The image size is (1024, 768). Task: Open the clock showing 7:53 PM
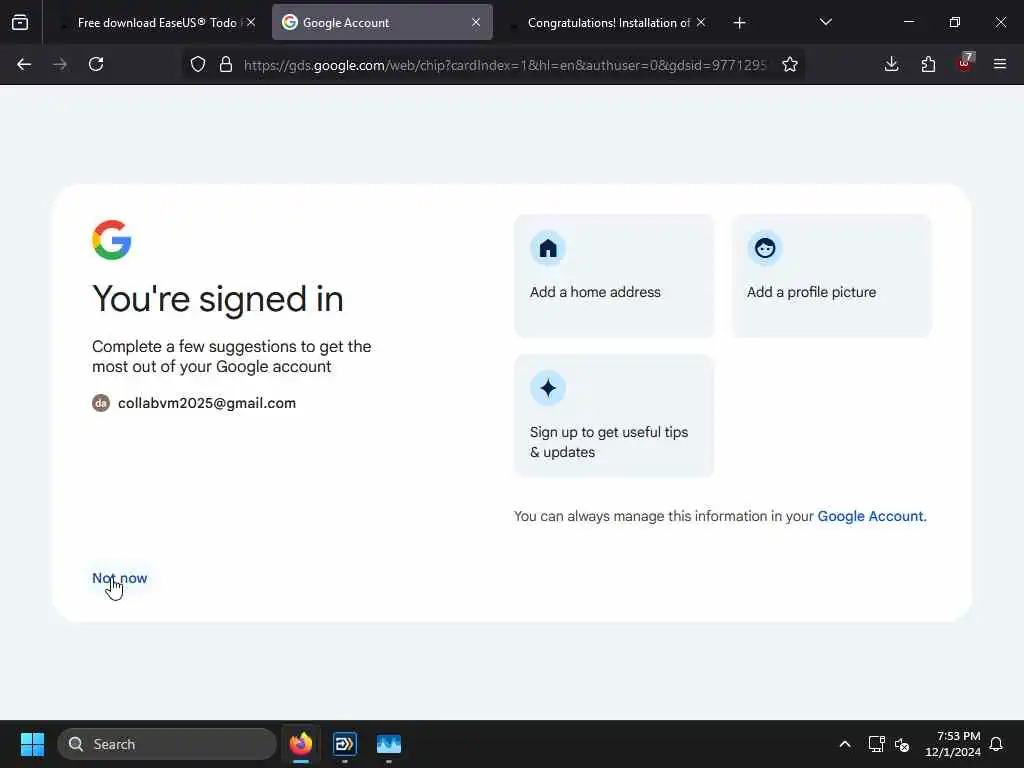pos(953,744)
